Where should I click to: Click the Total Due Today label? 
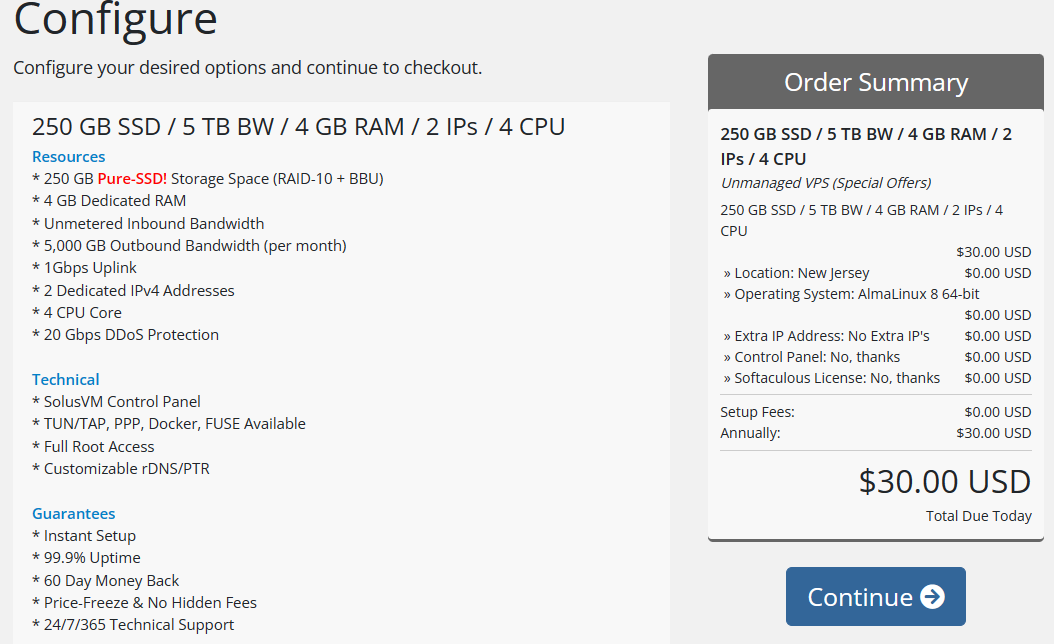[978, 516]
